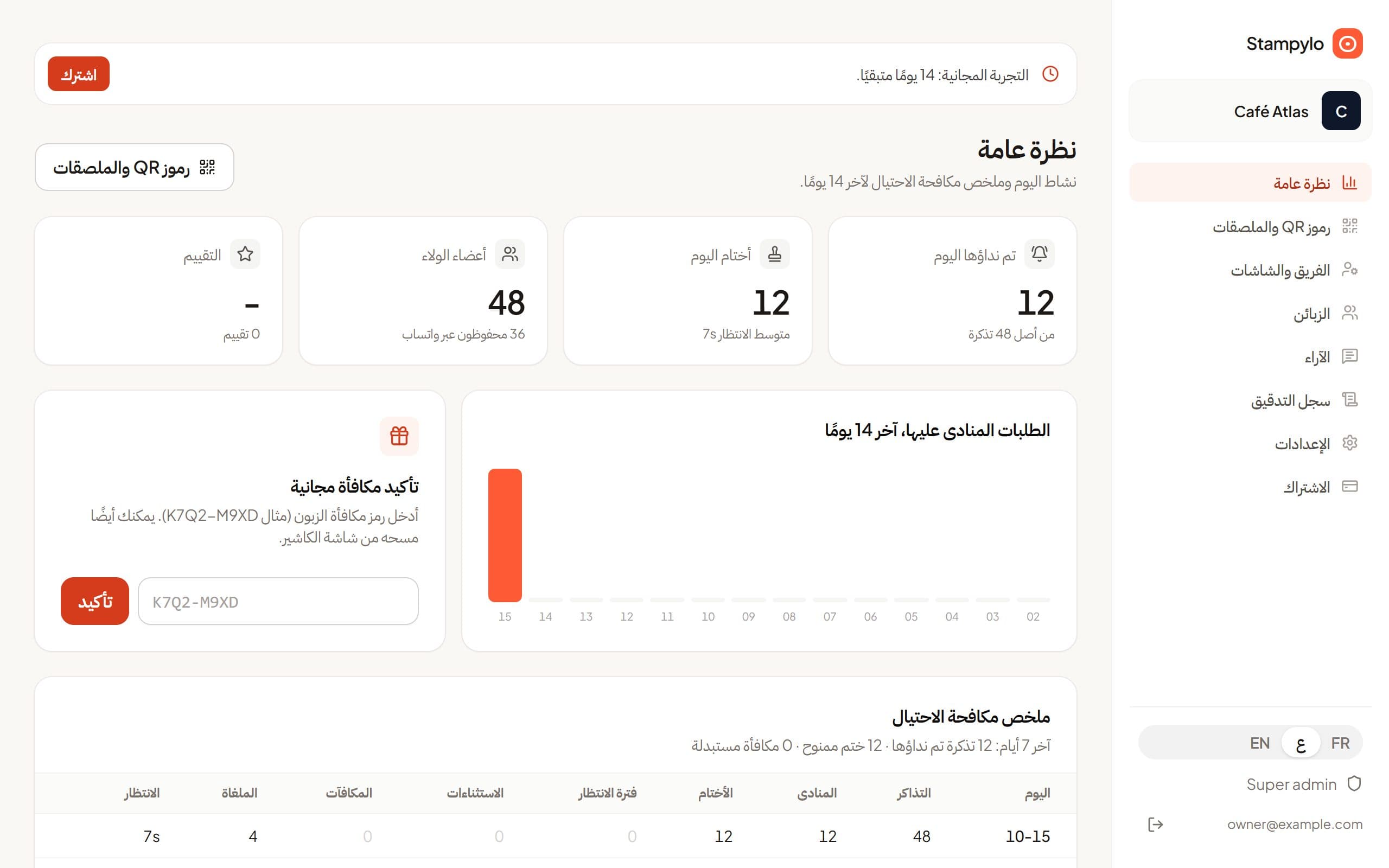Click the stamp icon on stamps today card
This screenshot has width=1389, height=868.
click(774, 254)
